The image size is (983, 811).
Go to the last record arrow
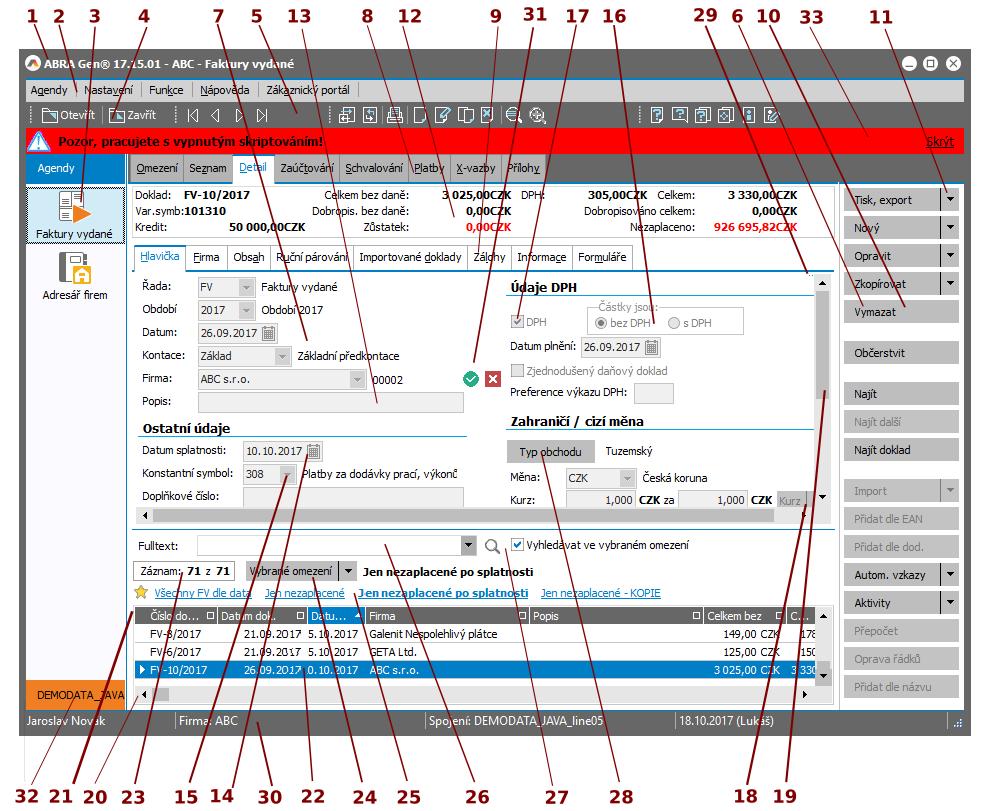coord(262,115)
